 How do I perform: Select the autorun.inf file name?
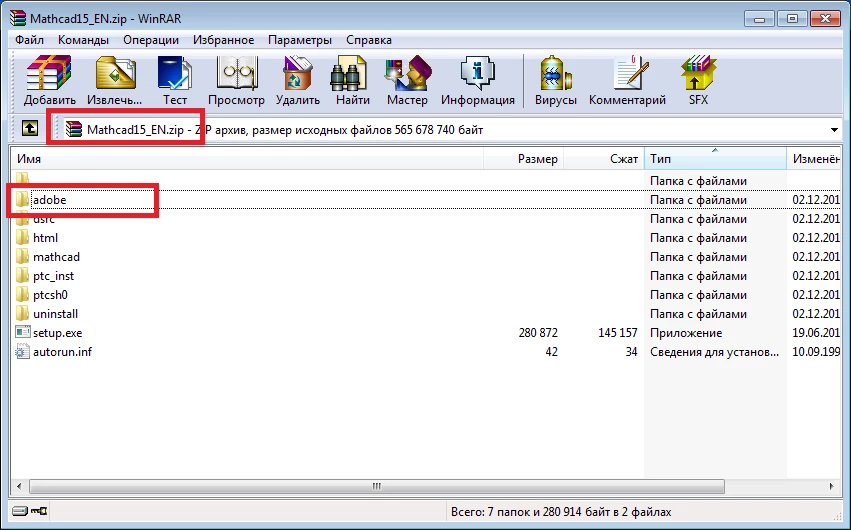coord(62,352)
